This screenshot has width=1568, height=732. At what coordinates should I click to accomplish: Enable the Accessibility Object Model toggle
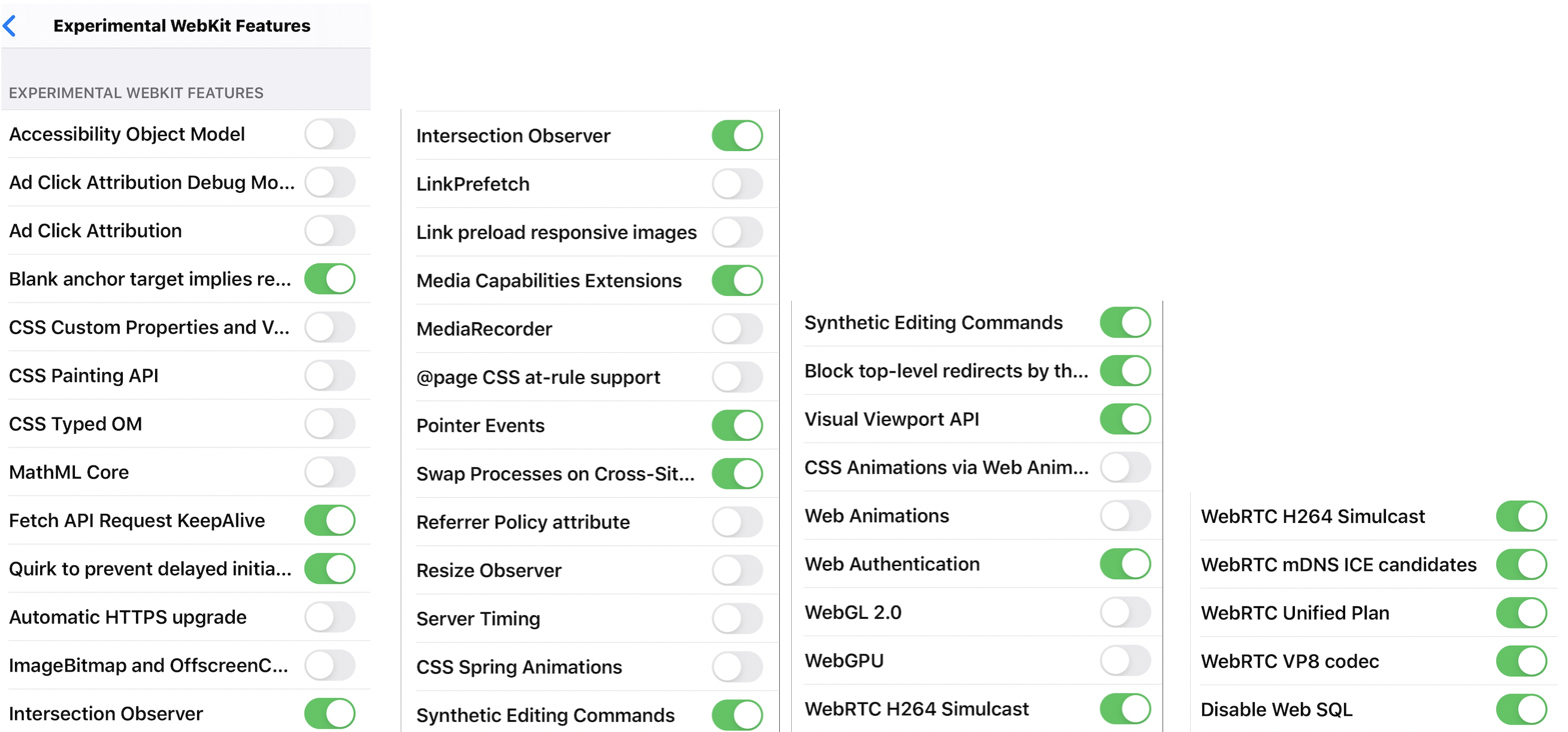coord(330,134)
